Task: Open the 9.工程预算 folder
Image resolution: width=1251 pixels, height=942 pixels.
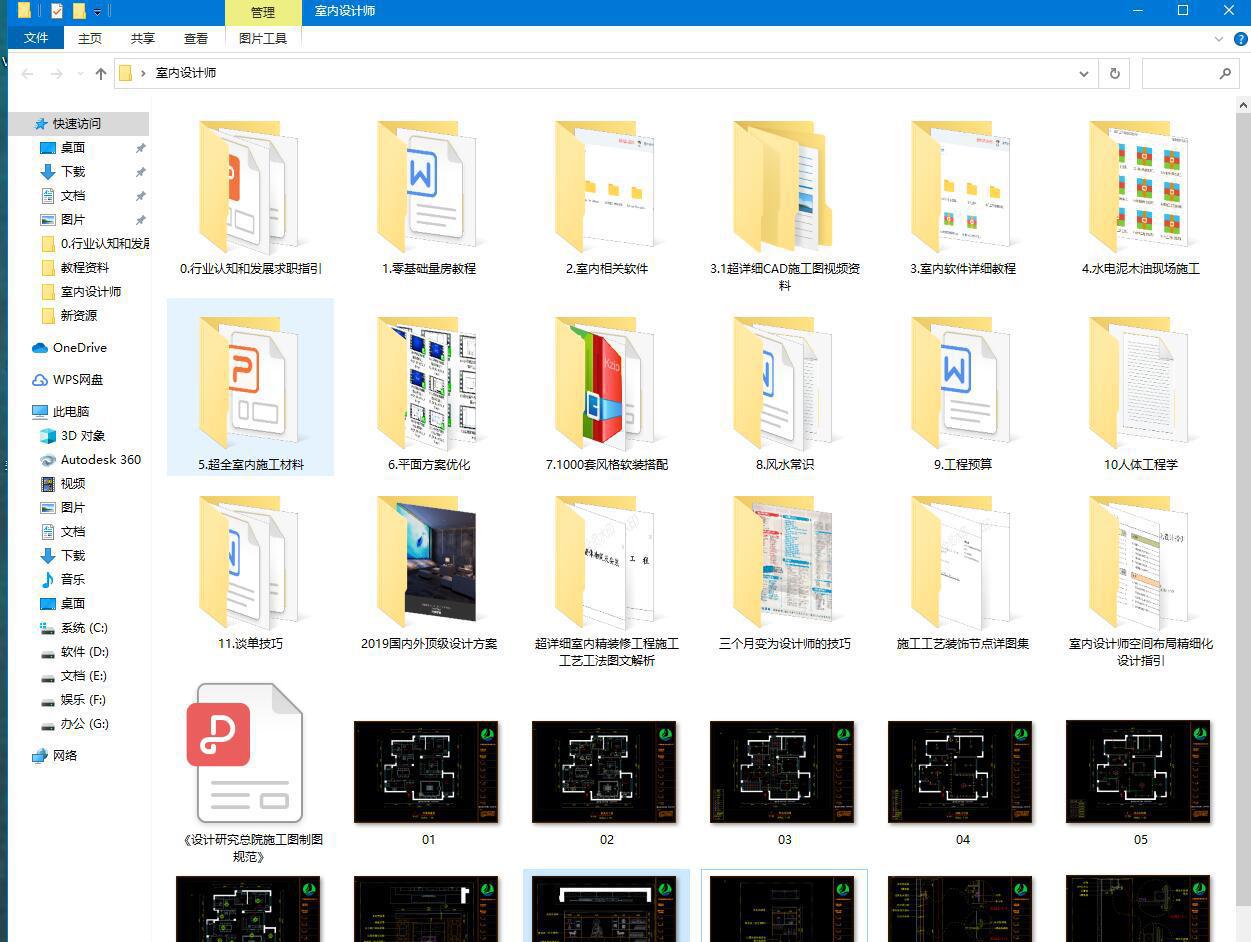Action: point(962,394)
